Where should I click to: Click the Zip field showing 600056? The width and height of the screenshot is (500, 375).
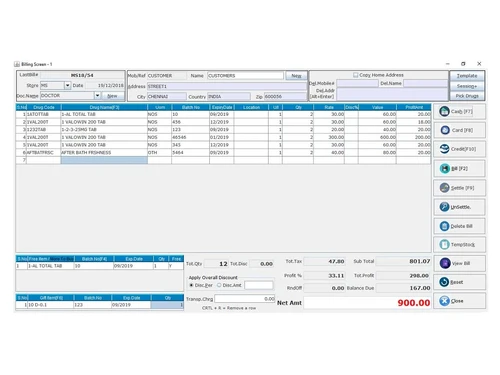point(285,97)
